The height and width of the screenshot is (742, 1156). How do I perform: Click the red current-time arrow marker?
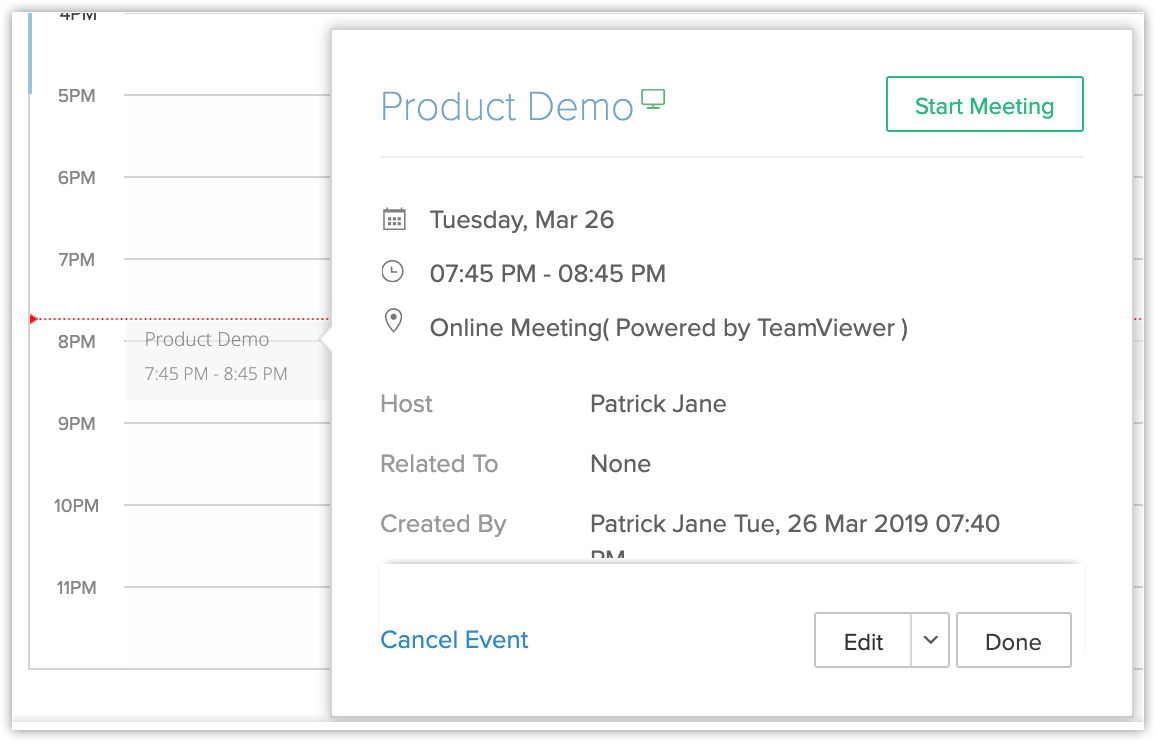(34, 319)
